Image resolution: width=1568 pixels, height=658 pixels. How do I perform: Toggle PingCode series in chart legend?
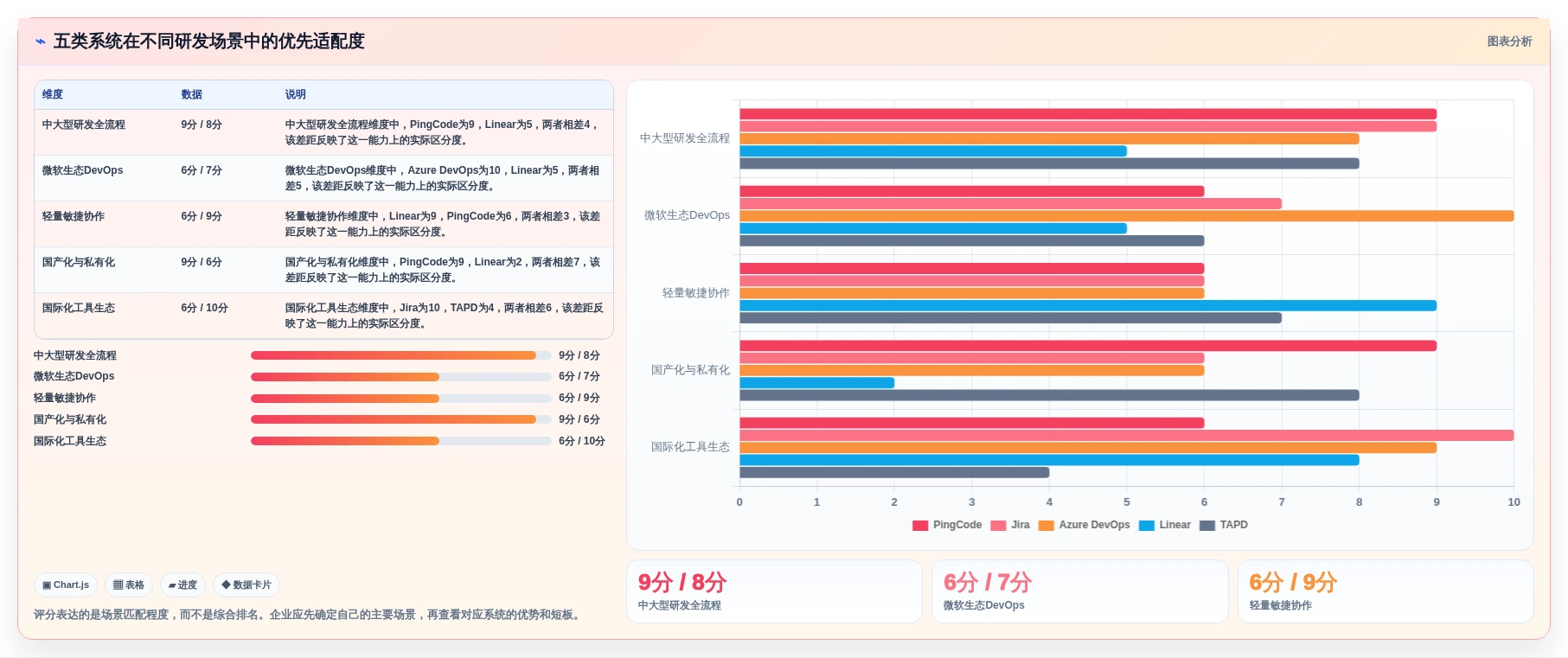click(x=947, y=525)
